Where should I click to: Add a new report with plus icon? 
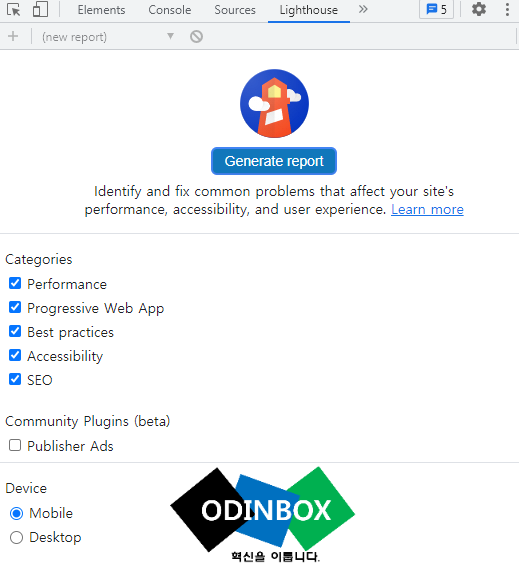tap(13, 36)
